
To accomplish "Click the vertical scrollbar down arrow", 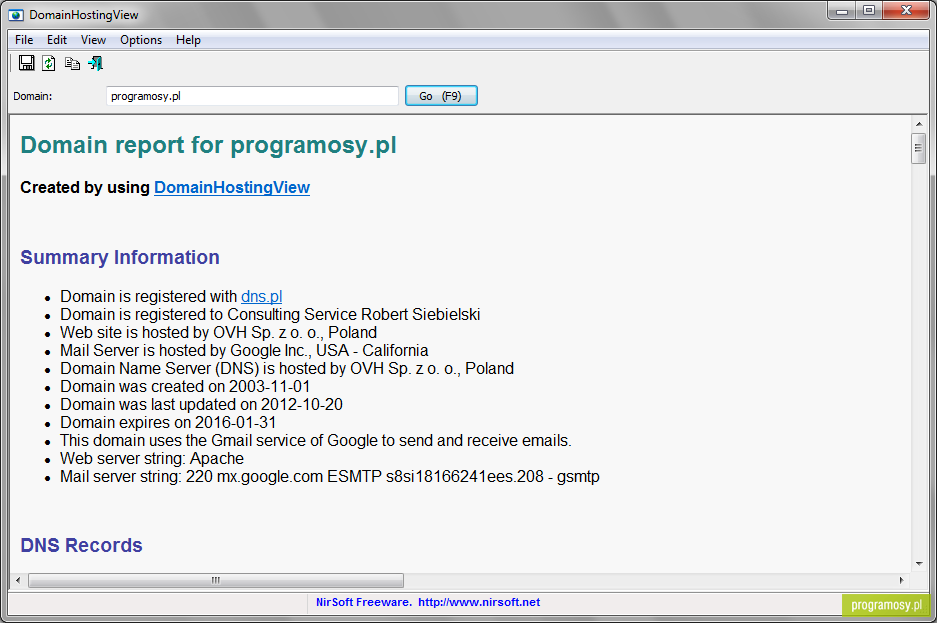I will tap(918, 563).
